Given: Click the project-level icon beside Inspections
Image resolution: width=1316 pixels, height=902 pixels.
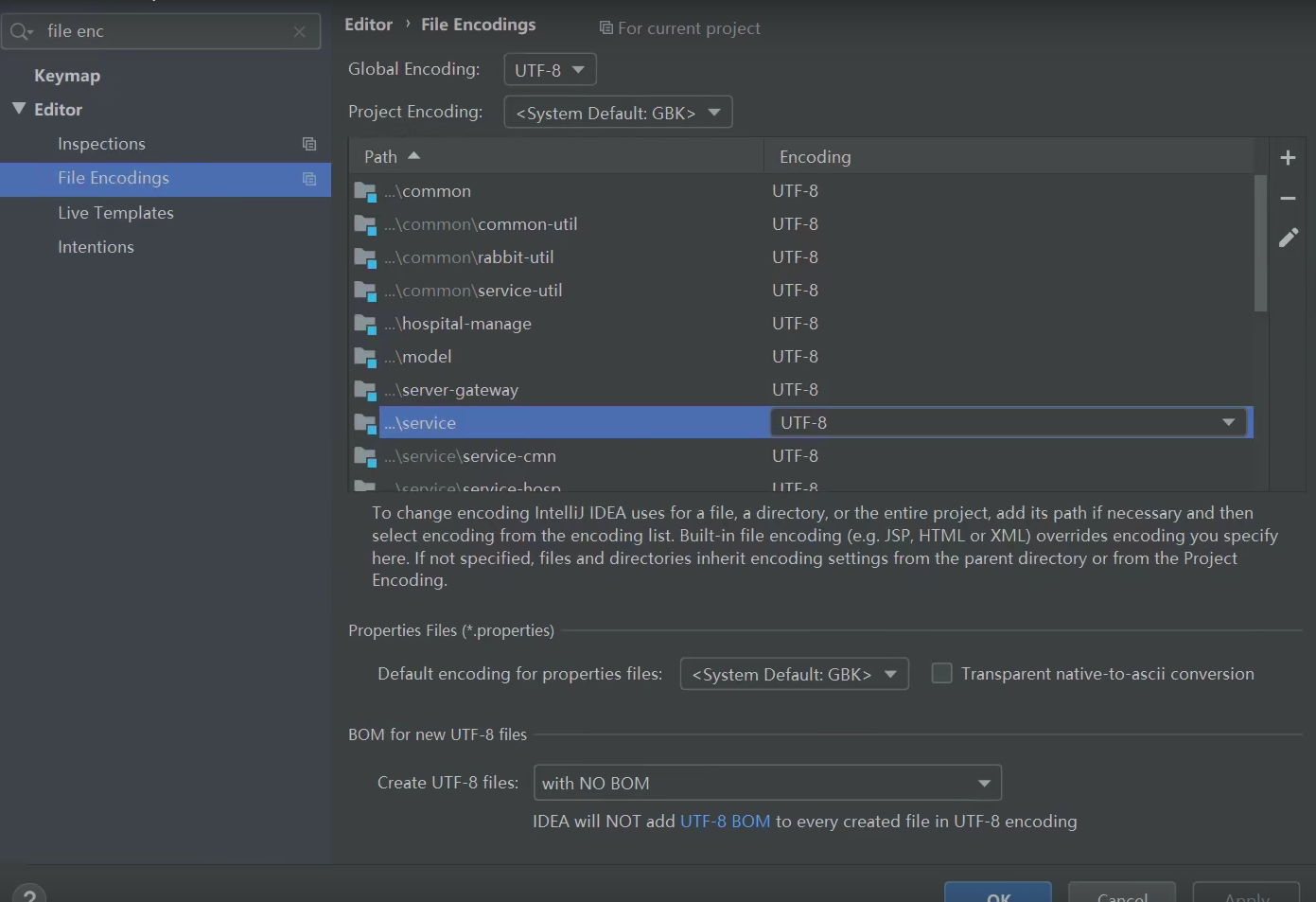Looking at the screenshot, I should (x=308, y=144).
